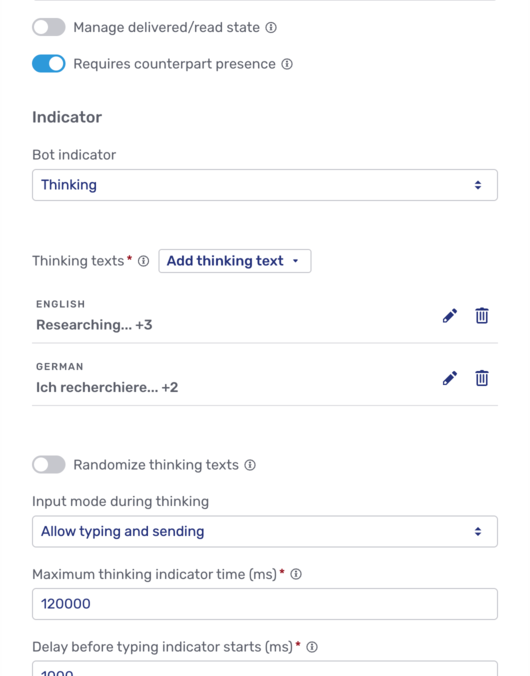Click the Input mode during thinking label

pos(120,501)
